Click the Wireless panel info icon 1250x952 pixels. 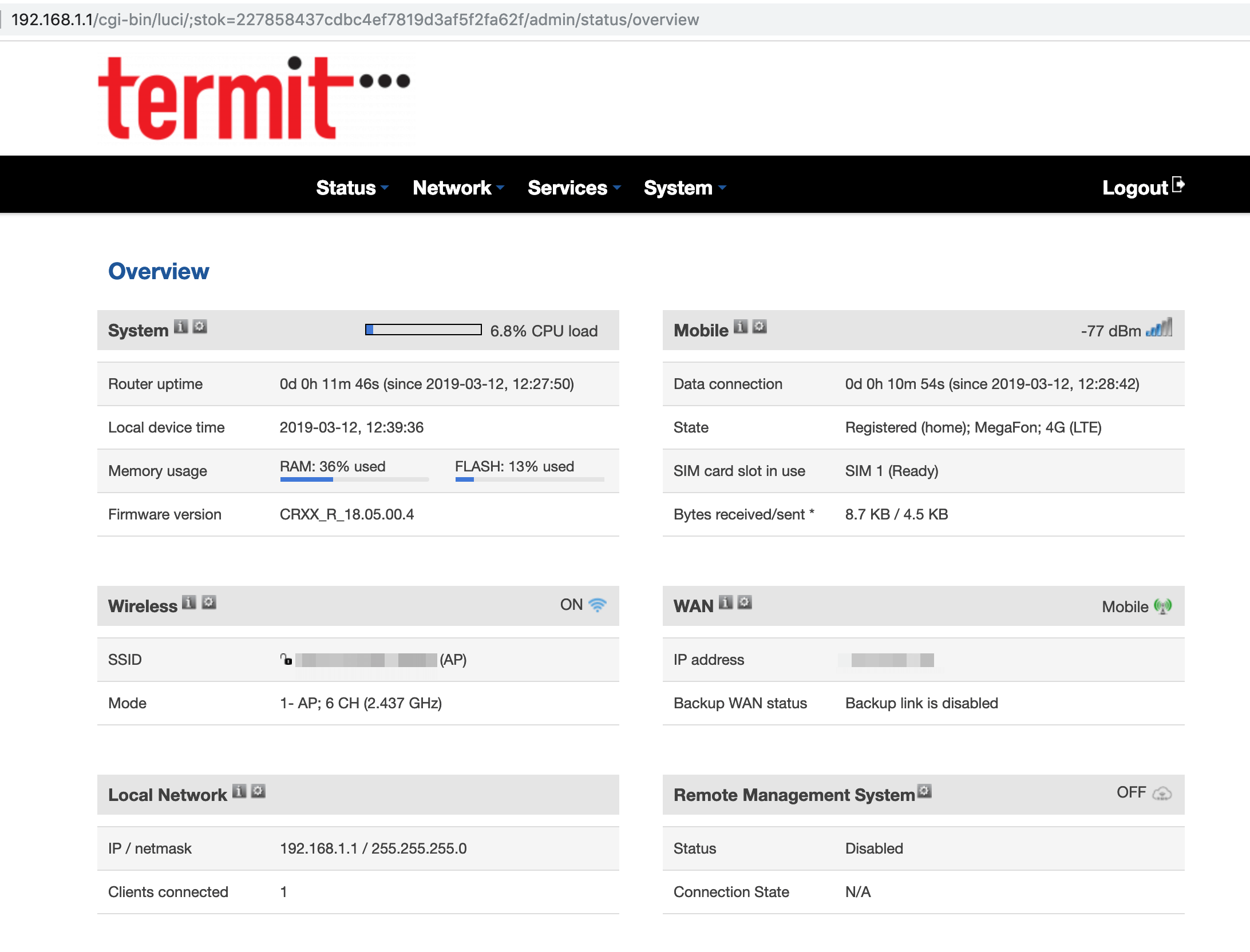pos(189,602)
